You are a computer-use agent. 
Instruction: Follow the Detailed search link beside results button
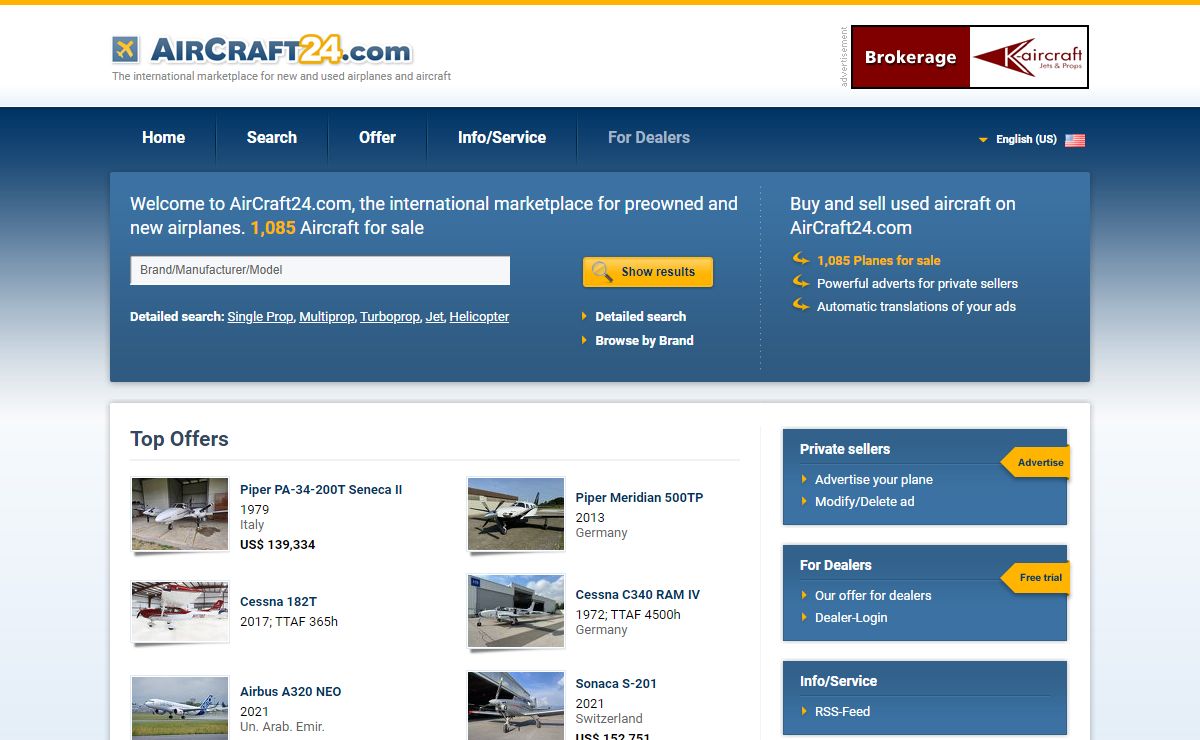coord(641,317)
